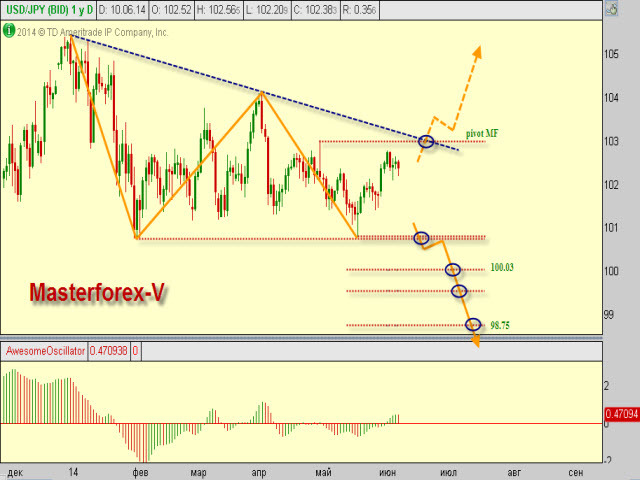Select the blue ellipse at the 98.75 level

coord(473,324)
